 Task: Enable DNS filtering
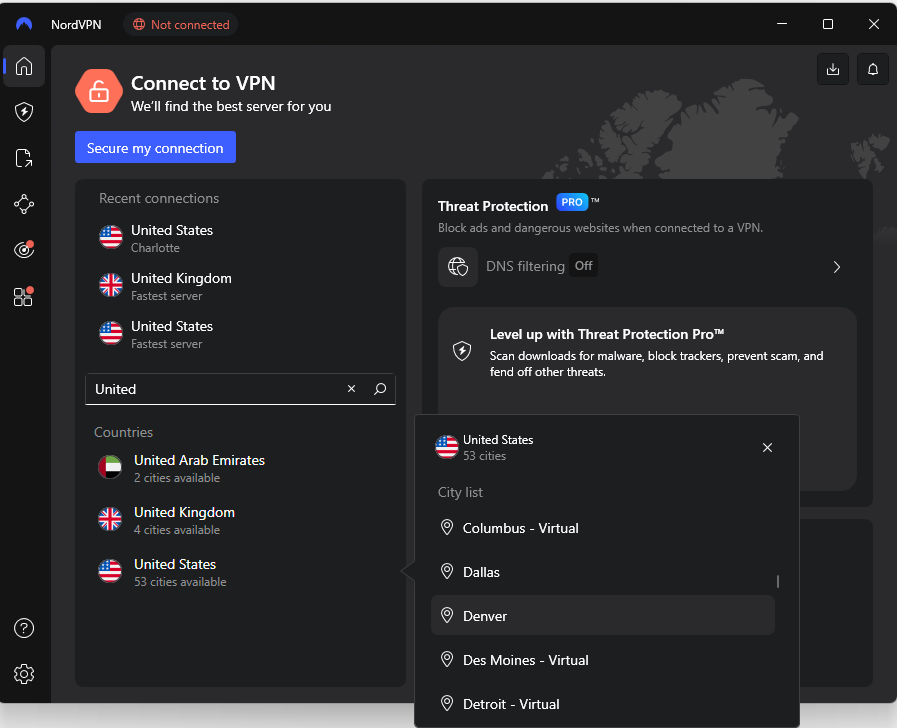[x=582, y=266]
